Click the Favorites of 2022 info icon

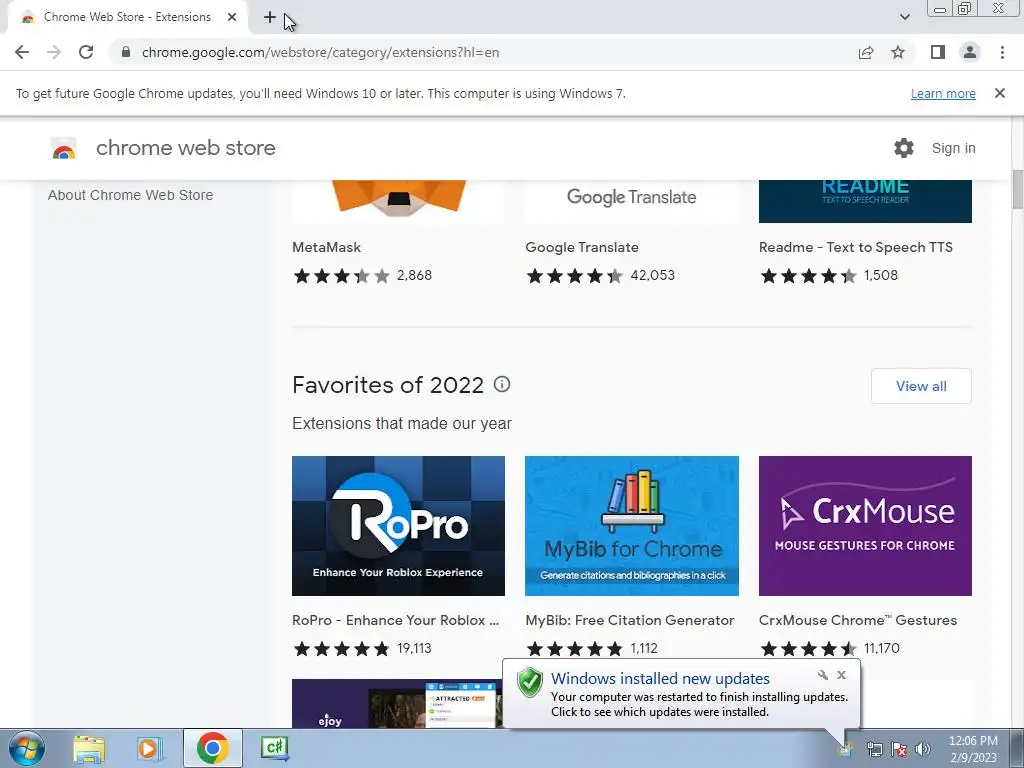click(x=502, y=384)
